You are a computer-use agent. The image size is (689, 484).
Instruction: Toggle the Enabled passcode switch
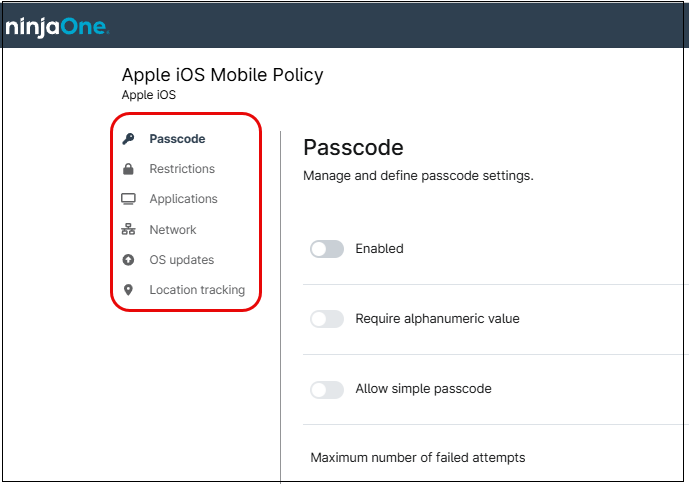(327, 249)
